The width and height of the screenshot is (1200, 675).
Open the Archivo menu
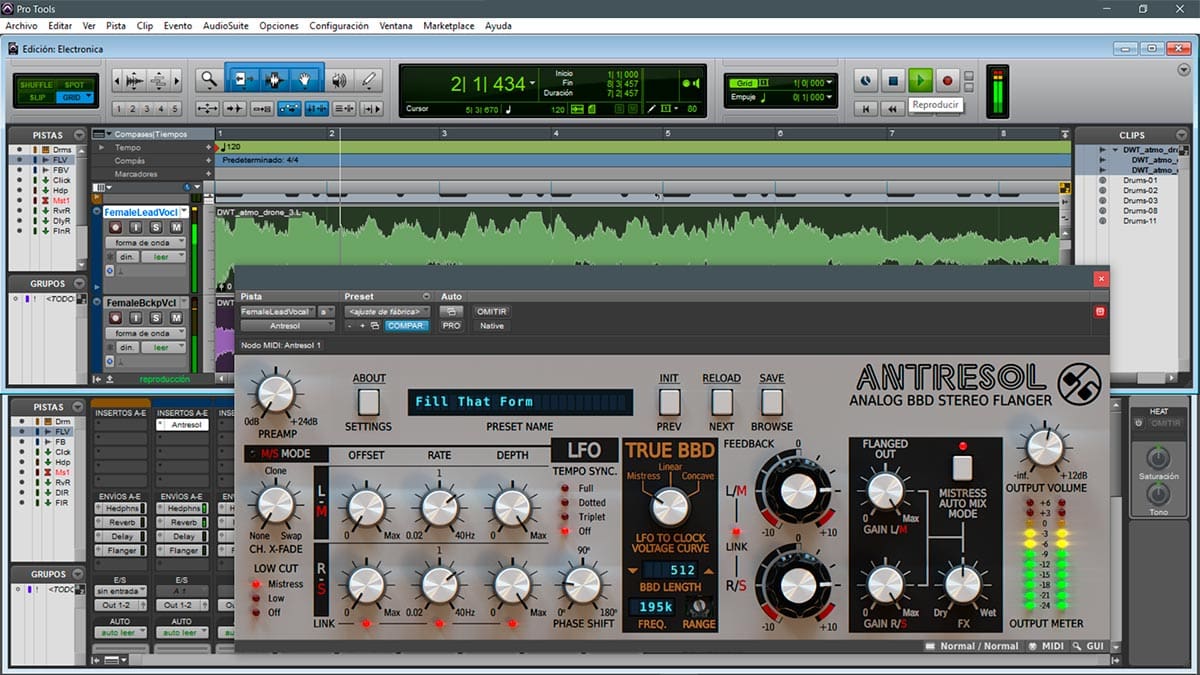click(21, 26)
